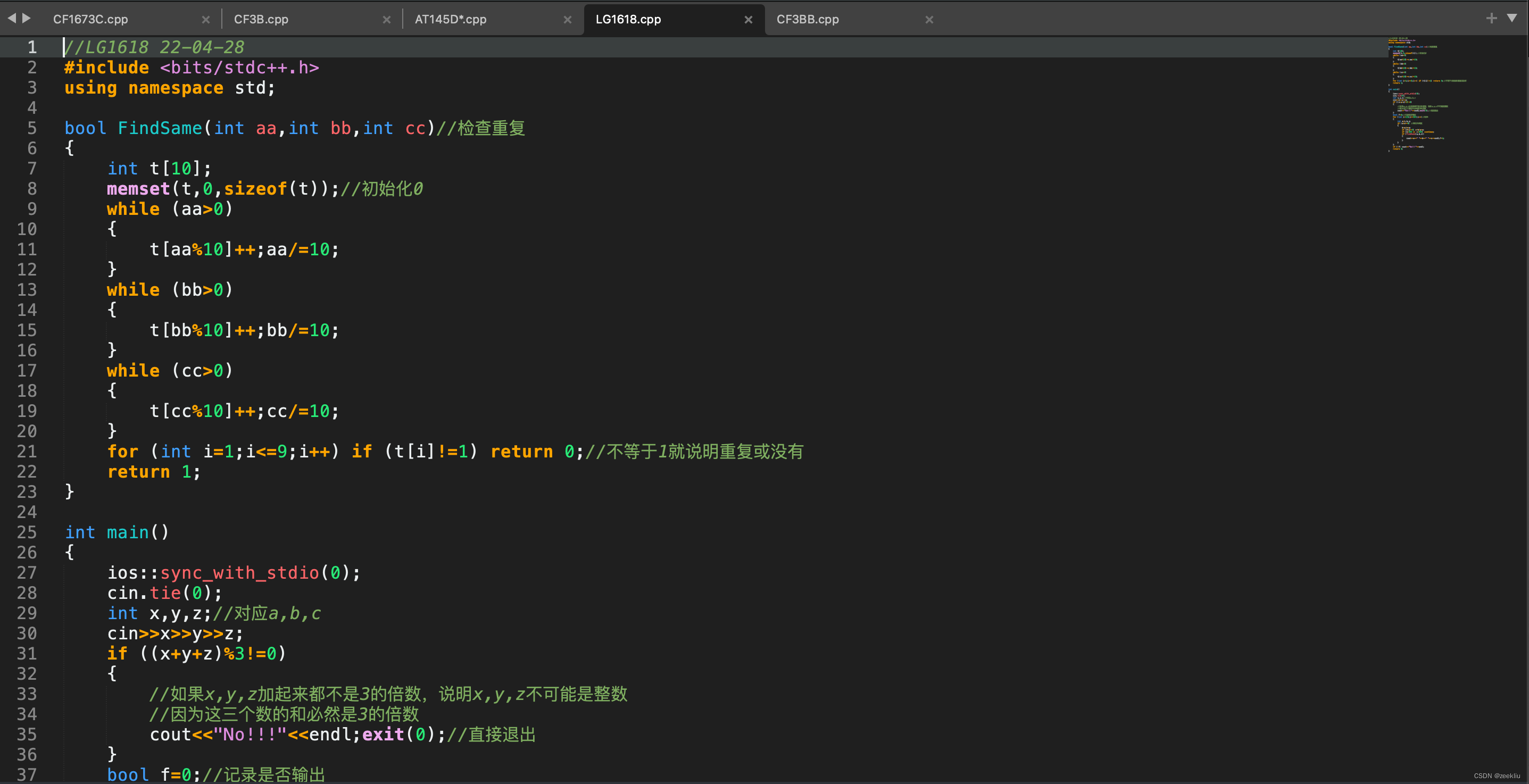The width and height of the screenshot is (1529, 784).
Task: Close the CF3BB.cpp tab
Action: point(929,20)
